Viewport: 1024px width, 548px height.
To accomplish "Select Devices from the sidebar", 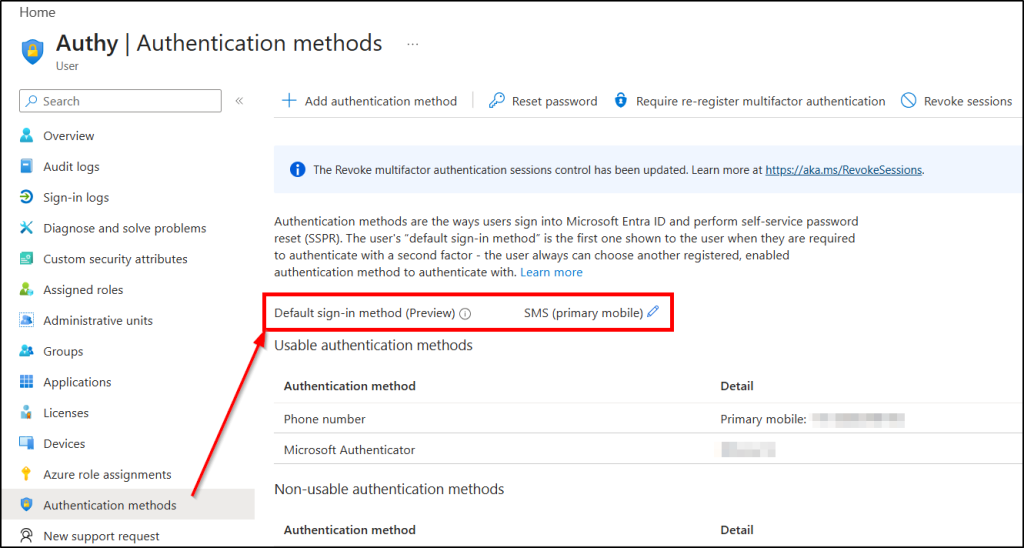I will (x=65, y=444).
